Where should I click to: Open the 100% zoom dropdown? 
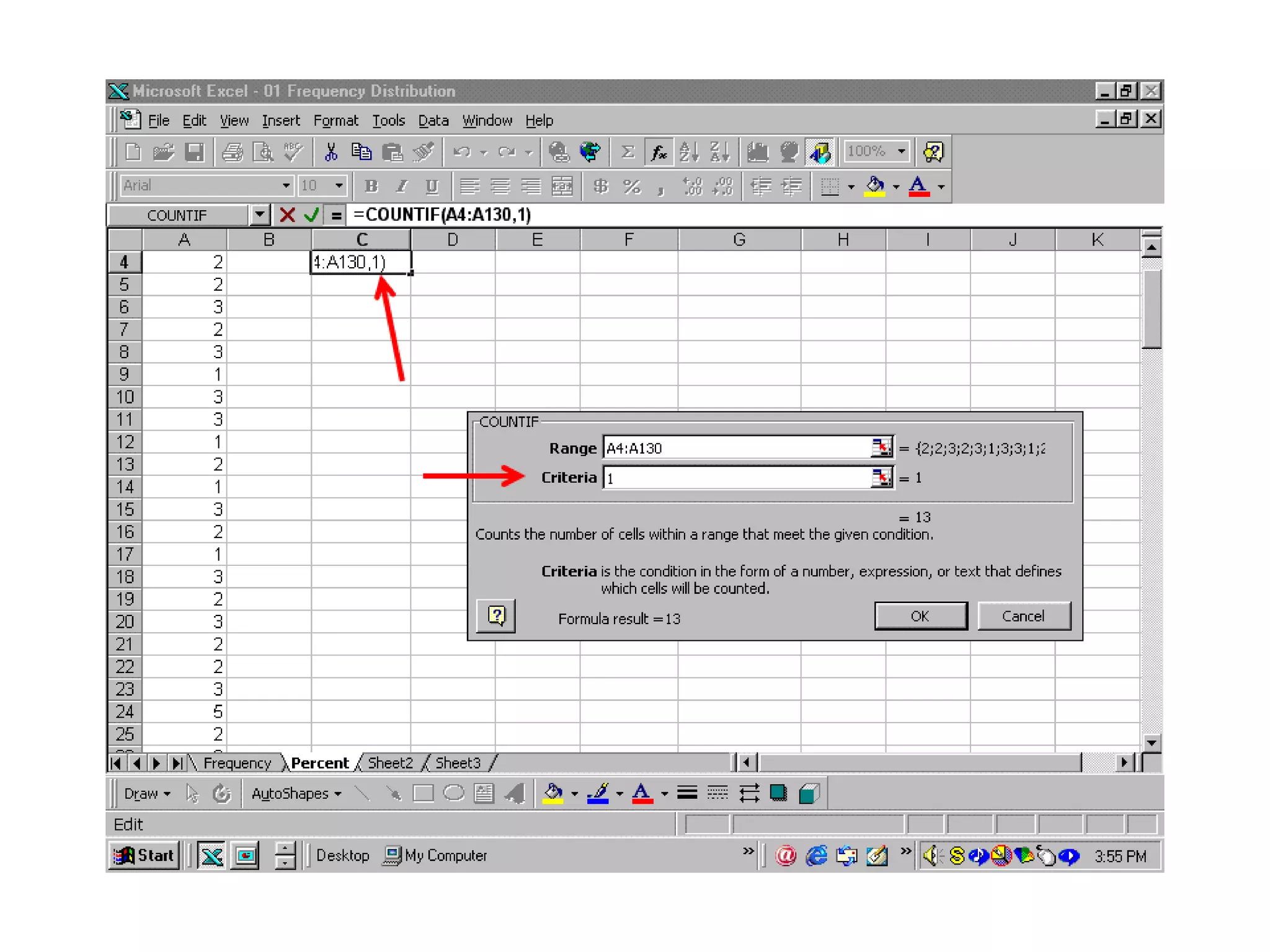902,151
